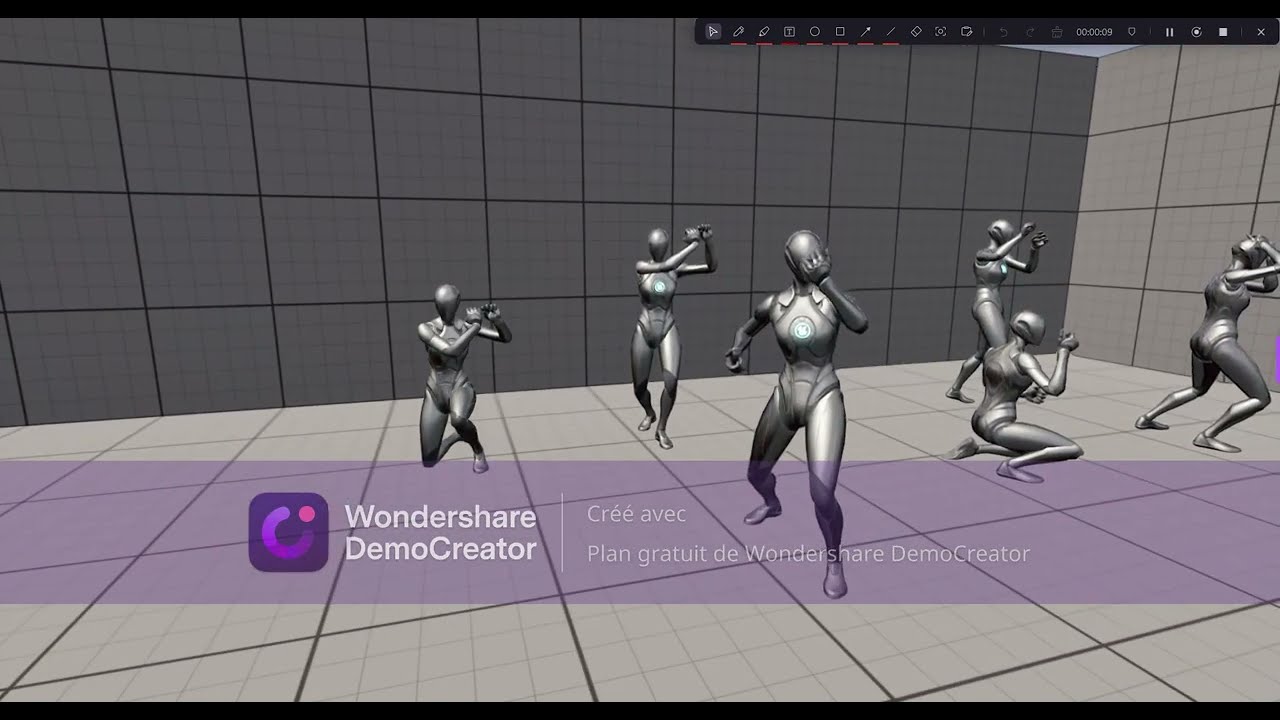The image size is (1280, 720).
Task: Undo the last annotation
Action: pos(1003,32)
